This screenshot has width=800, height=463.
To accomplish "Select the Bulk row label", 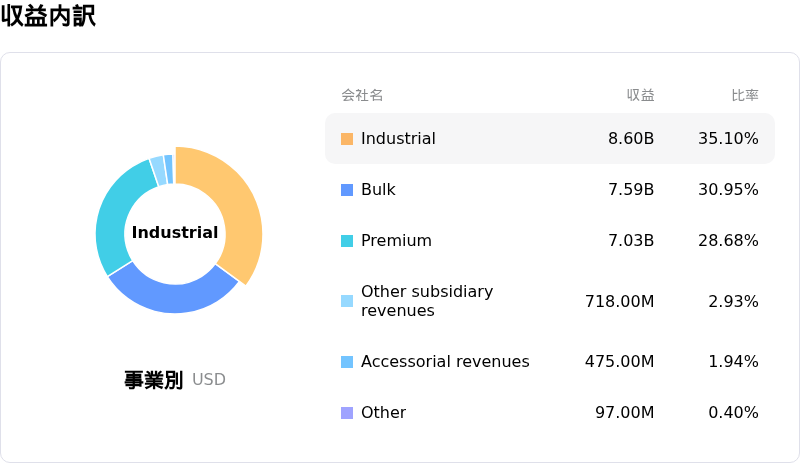I will coord(378,190).
